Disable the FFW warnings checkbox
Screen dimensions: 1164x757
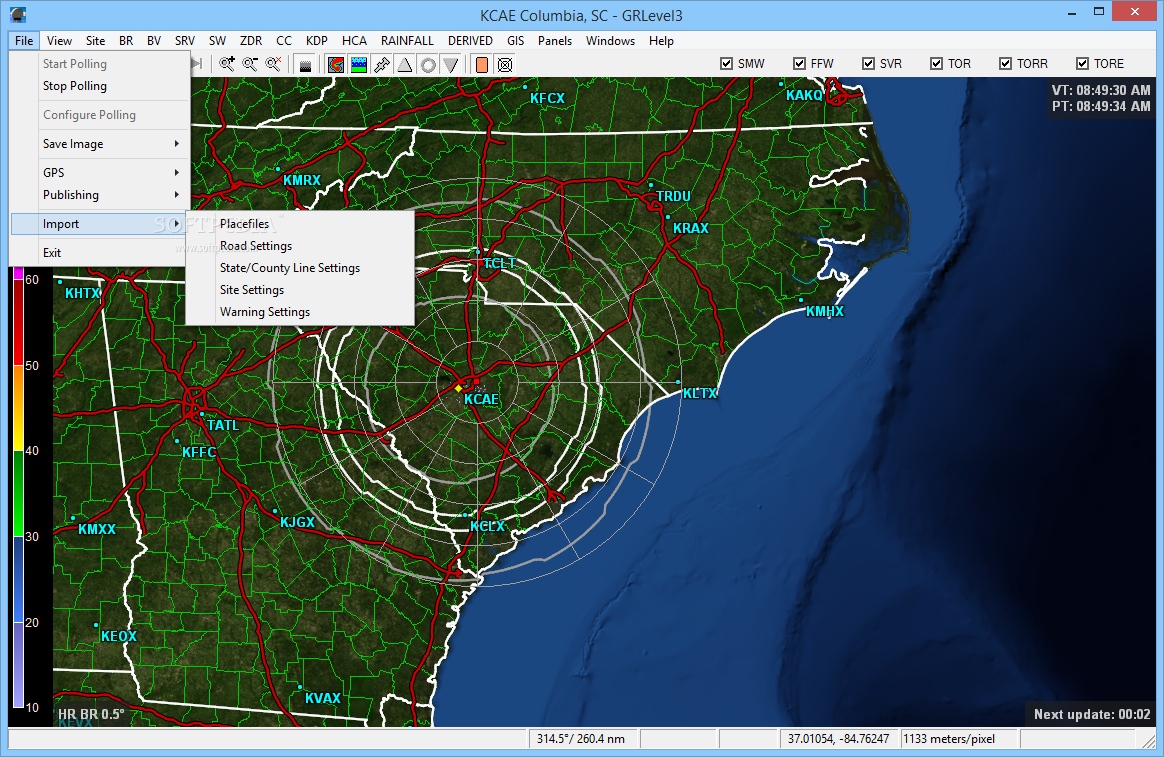pos(800,64)
